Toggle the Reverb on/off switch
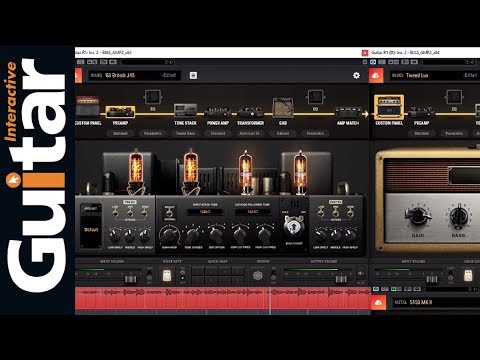The width and height of the screenshot is (480, 360). click(274, 275)
